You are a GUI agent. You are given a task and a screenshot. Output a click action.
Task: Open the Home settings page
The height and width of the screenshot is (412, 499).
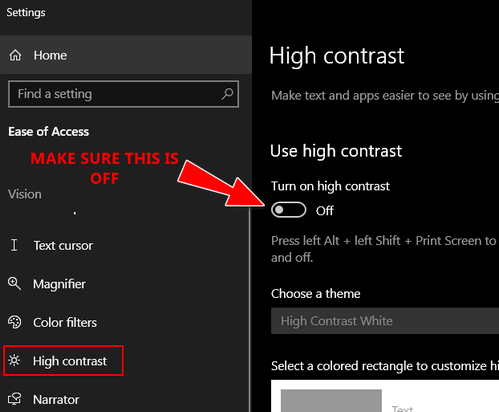(x=126, y=55)
